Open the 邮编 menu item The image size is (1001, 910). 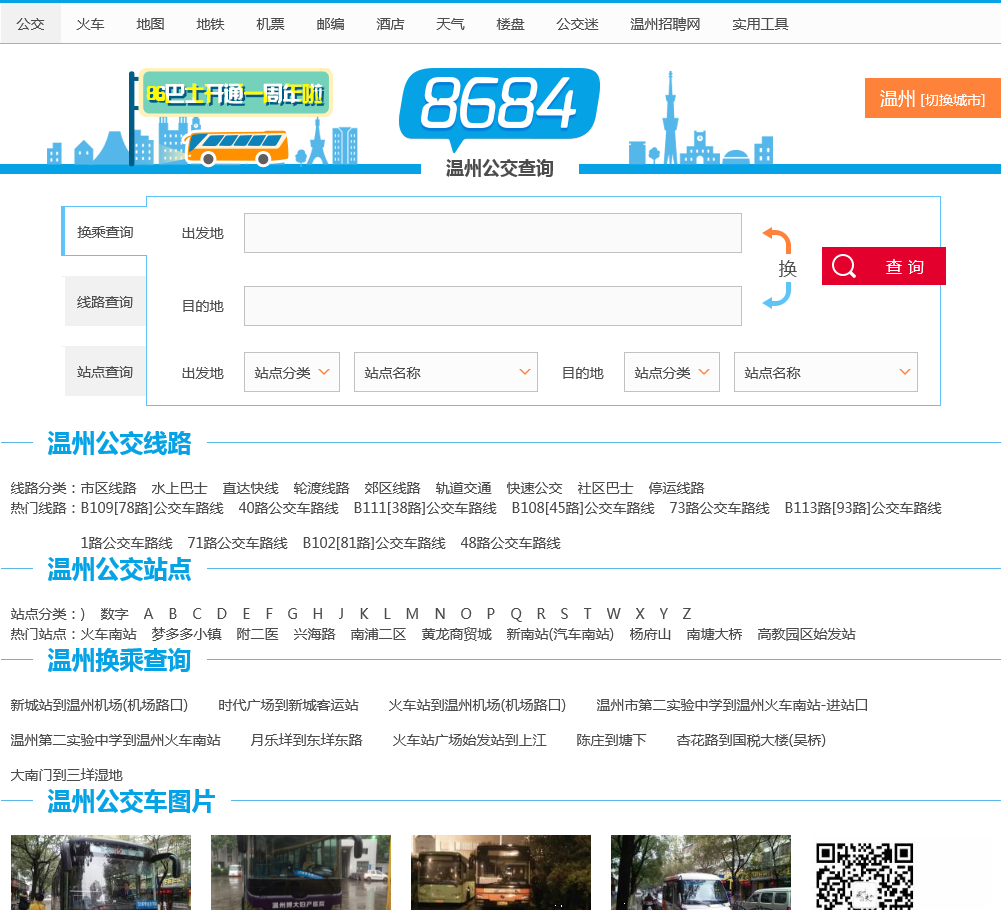tap(330, 24)
